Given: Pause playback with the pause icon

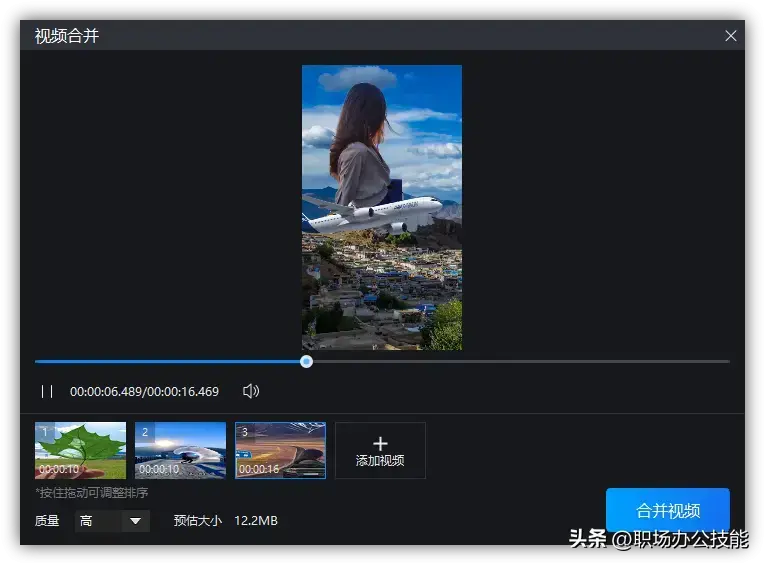Looking at the screenshot, I should tap(47, 391).
